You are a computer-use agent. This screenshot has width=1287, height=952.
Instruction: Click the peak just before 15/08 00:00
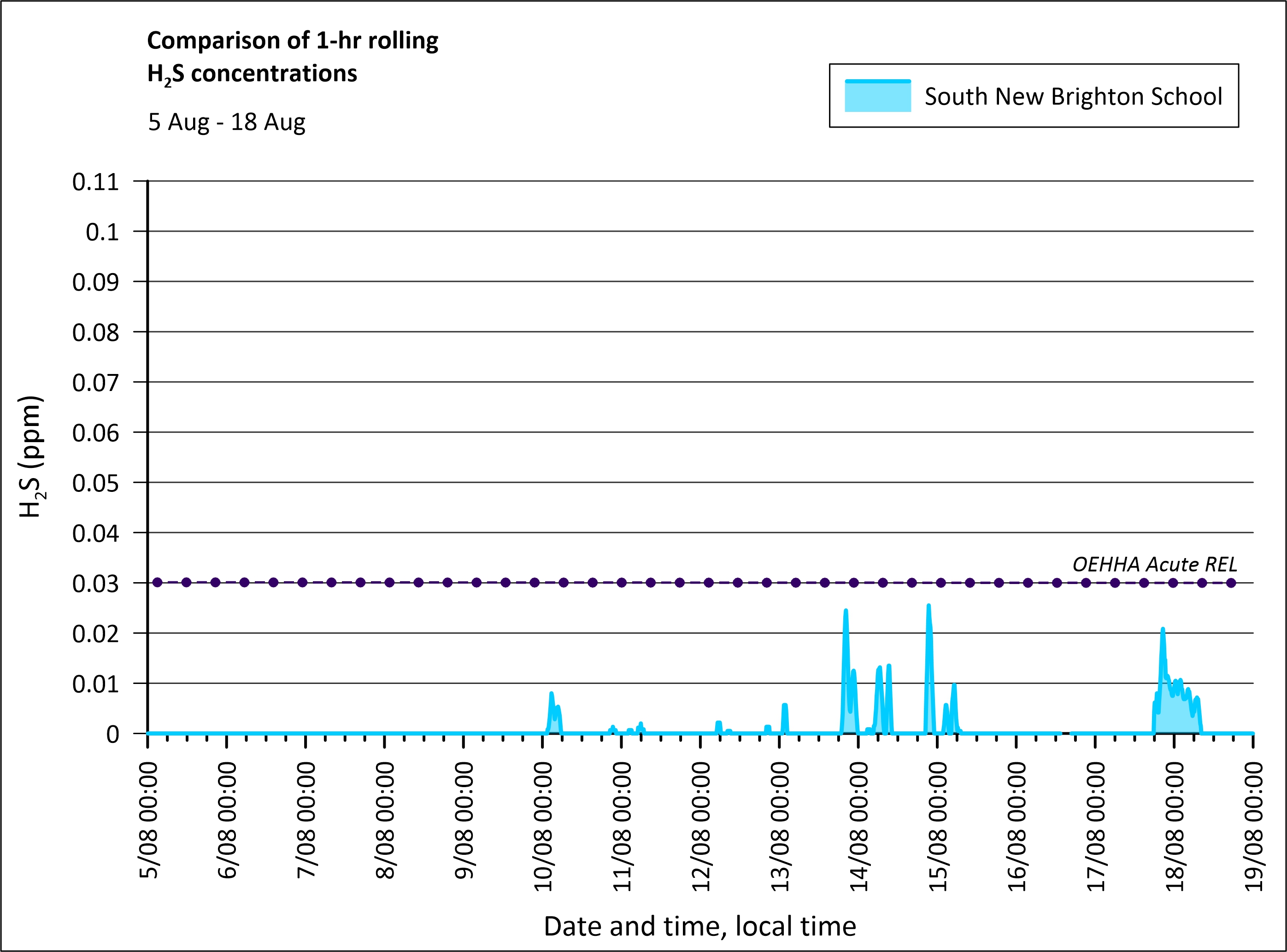pyautogui.click(x=929, y=607)
